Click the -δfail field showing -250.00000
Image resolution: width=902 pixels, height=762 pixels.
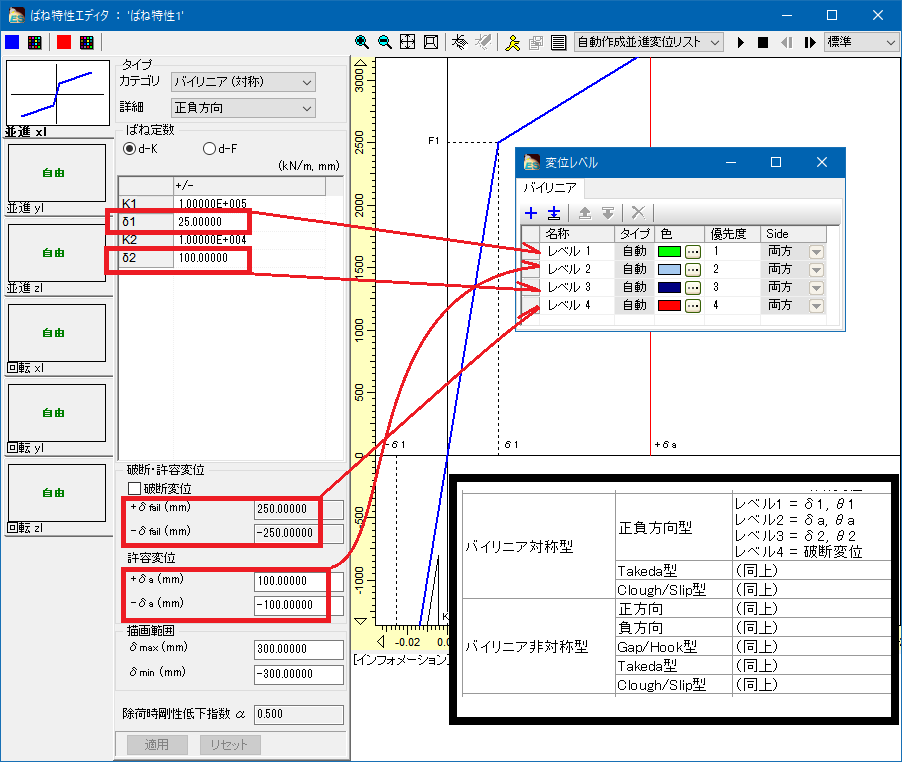pyautogui.click(x=299, y=533)
